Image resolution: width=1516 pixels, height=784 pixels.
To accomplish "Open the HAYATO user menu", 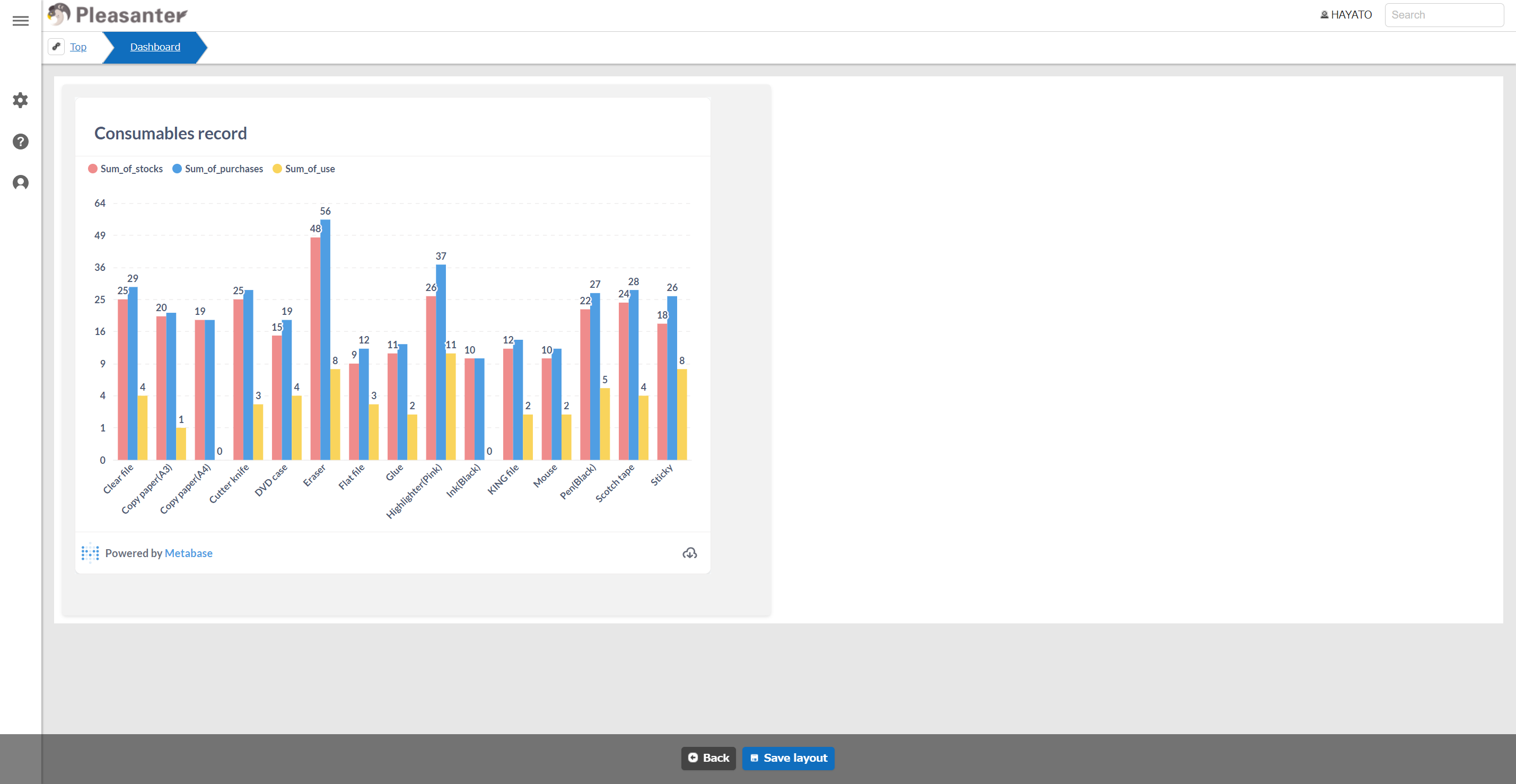I will coord(1346,15).
